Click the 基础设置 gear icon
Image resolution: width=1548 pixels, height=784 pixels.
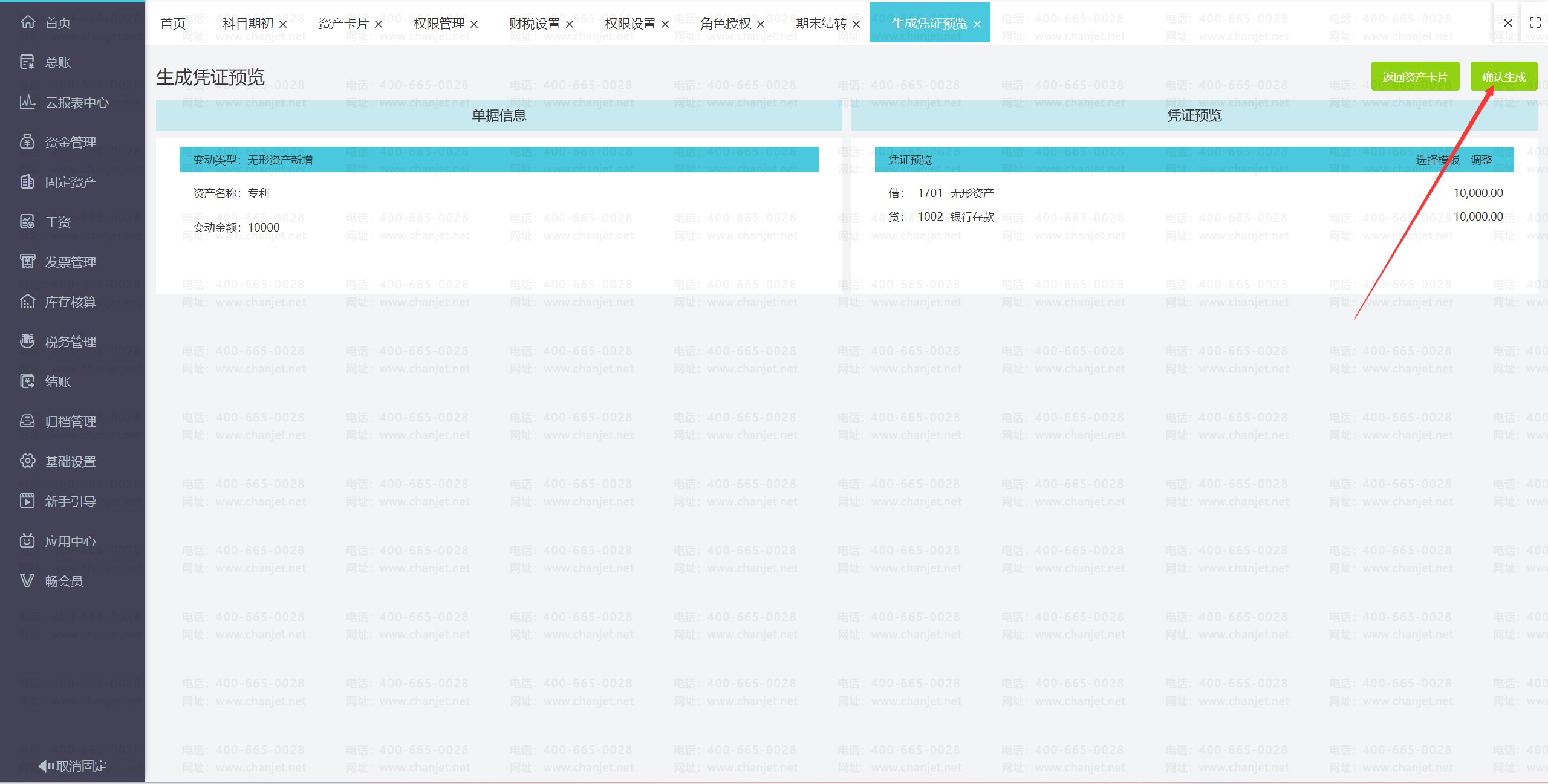coord(27,461)
